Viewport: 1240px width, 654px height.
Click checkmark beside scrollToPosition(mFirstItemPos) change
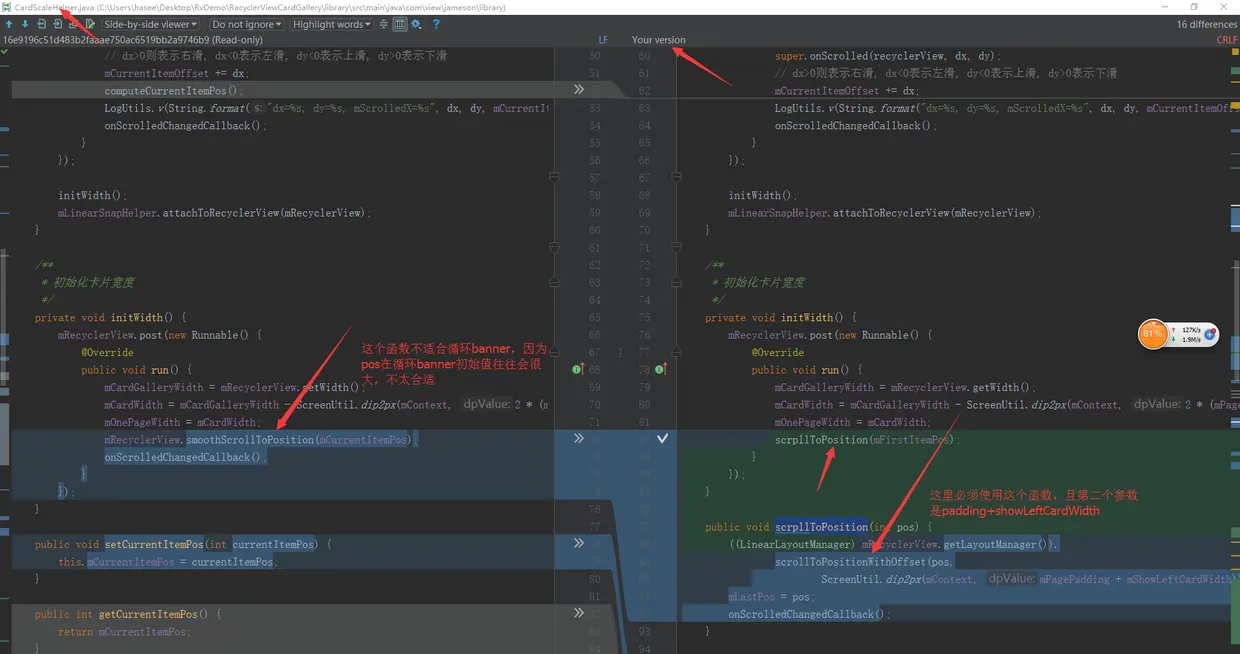point(662,439)
